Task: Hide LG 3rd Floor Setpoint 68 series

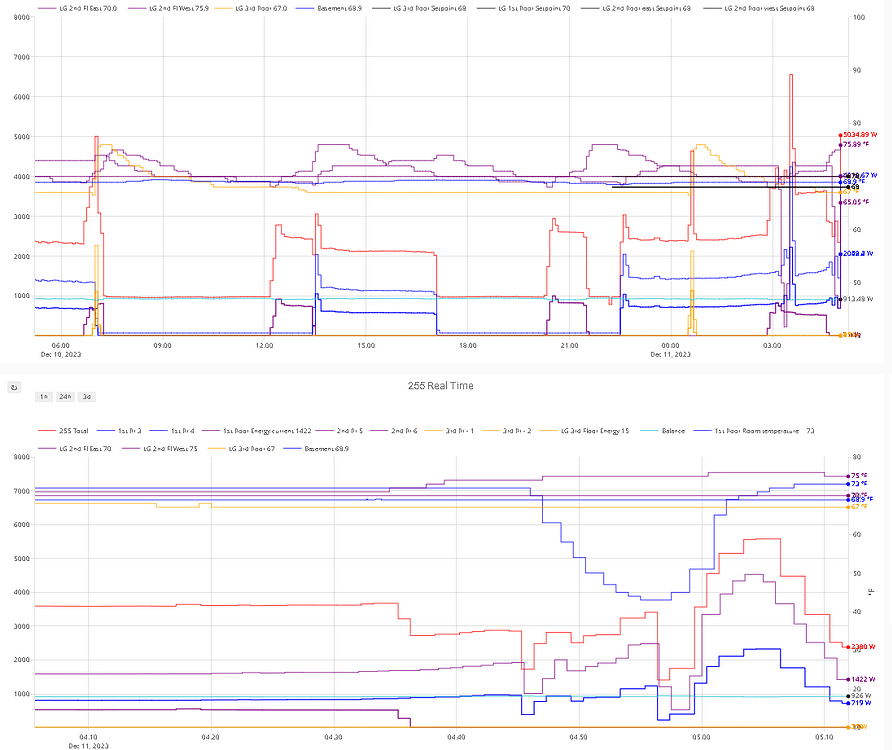Action: (419, 9)
